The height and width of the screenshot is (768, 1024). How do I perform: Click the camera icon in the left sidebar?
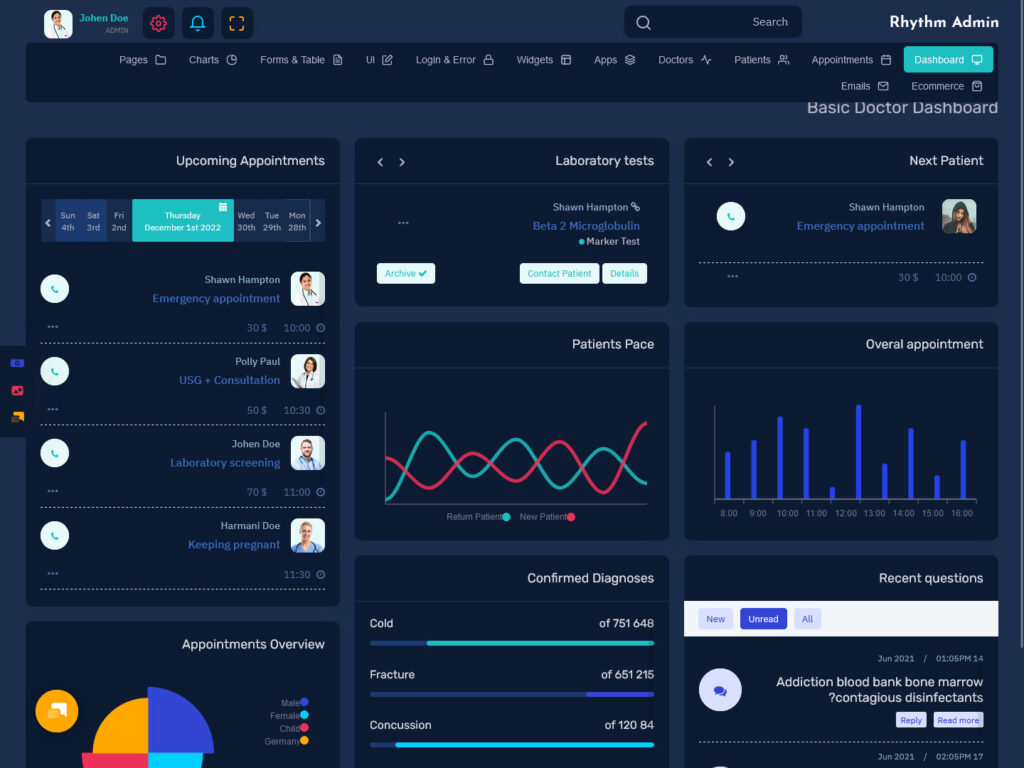[x=15, y=363]
